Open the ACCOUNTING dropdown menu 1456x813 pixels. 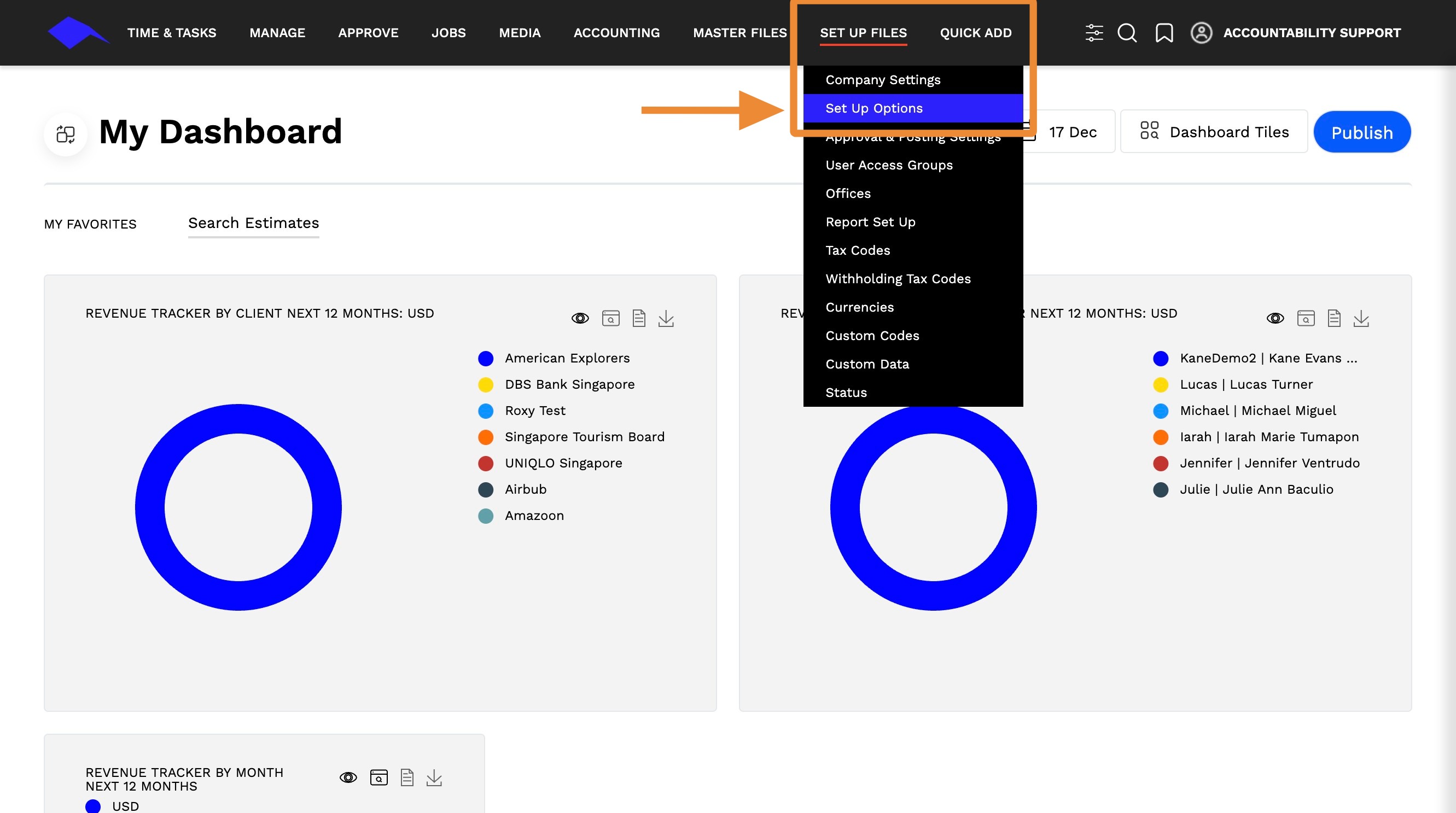click(616, 33)
